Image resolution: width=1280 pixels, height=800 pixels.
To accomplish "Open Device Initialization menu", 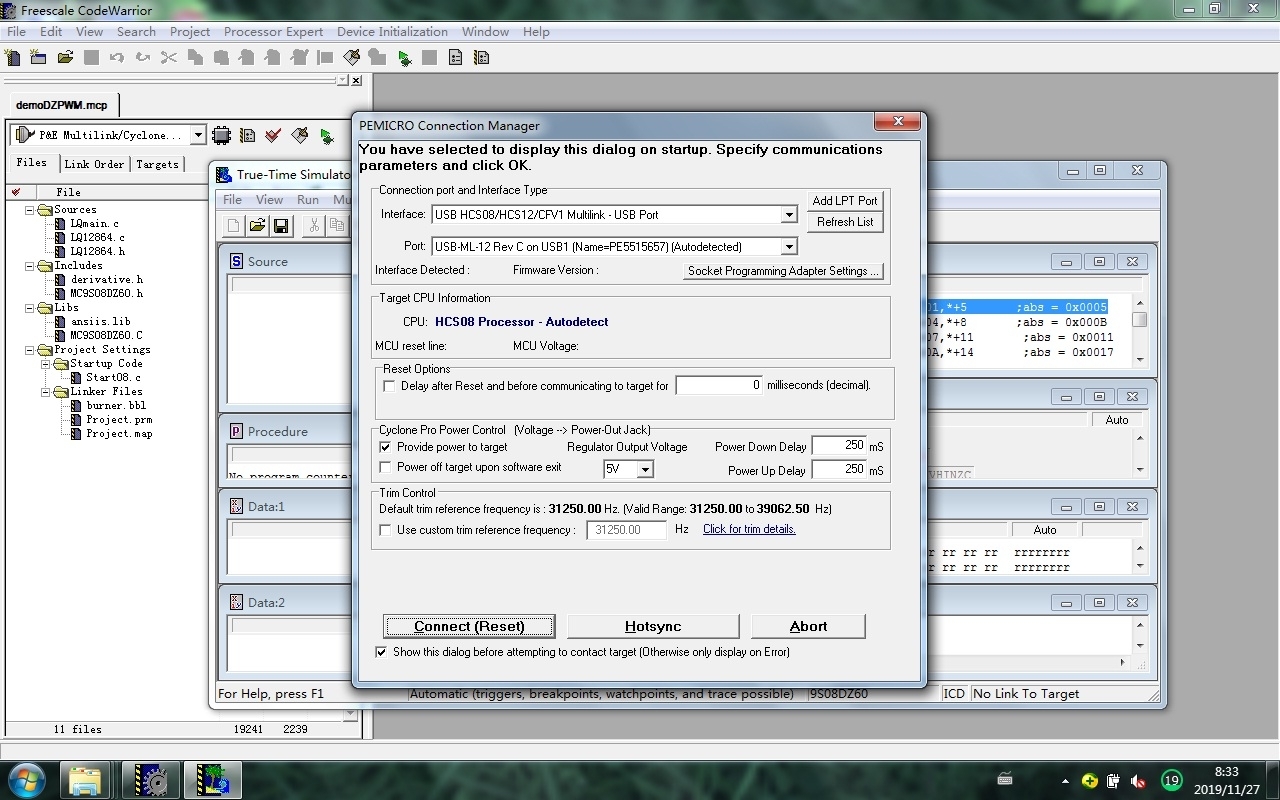I will pos(392,32).
